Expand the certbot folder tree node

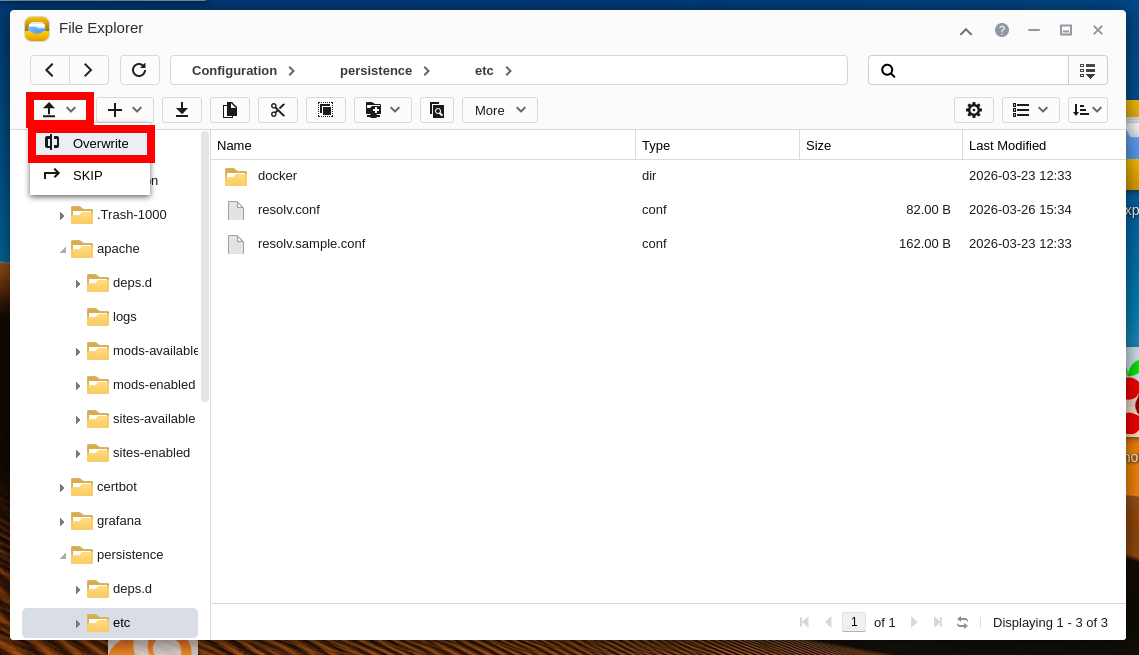pos(62,488)
